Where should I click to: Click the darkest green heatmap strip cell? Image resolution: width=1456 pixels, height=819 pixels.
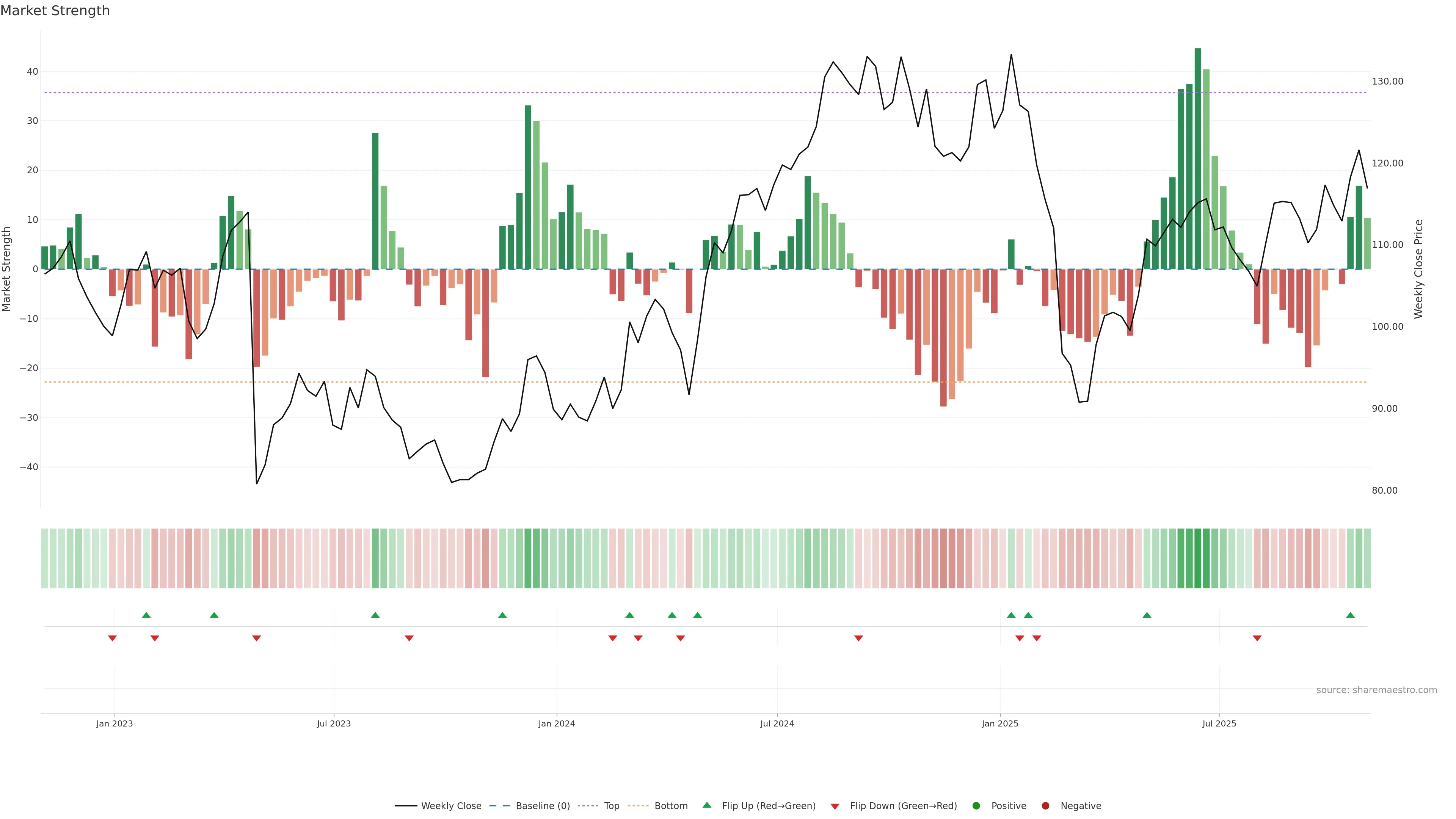coord(1198,559)
